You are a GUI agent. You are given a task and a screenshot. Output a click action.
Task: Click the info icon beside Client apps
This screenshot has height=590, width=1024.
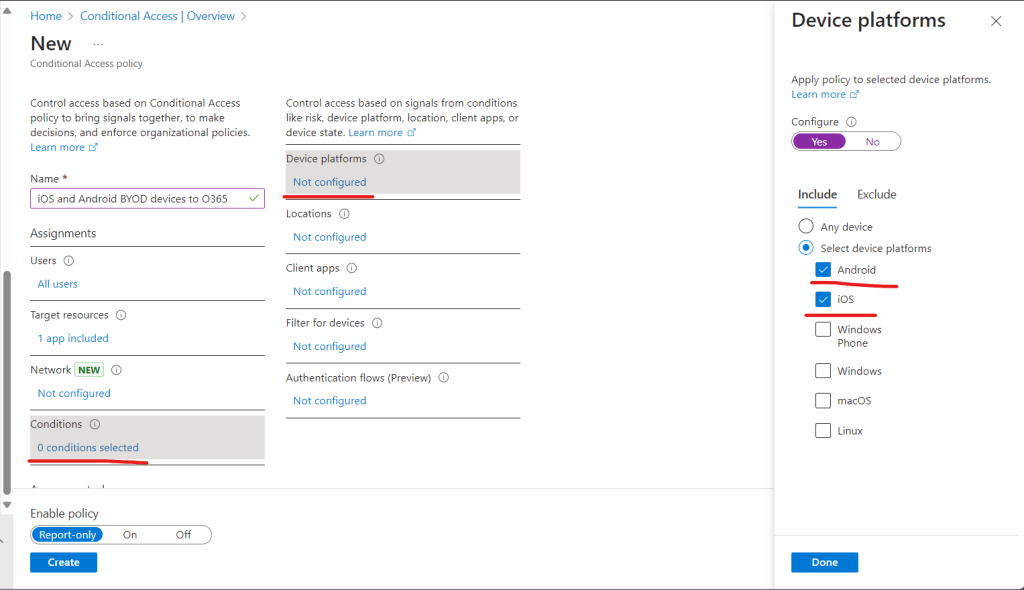pos(352,269)
